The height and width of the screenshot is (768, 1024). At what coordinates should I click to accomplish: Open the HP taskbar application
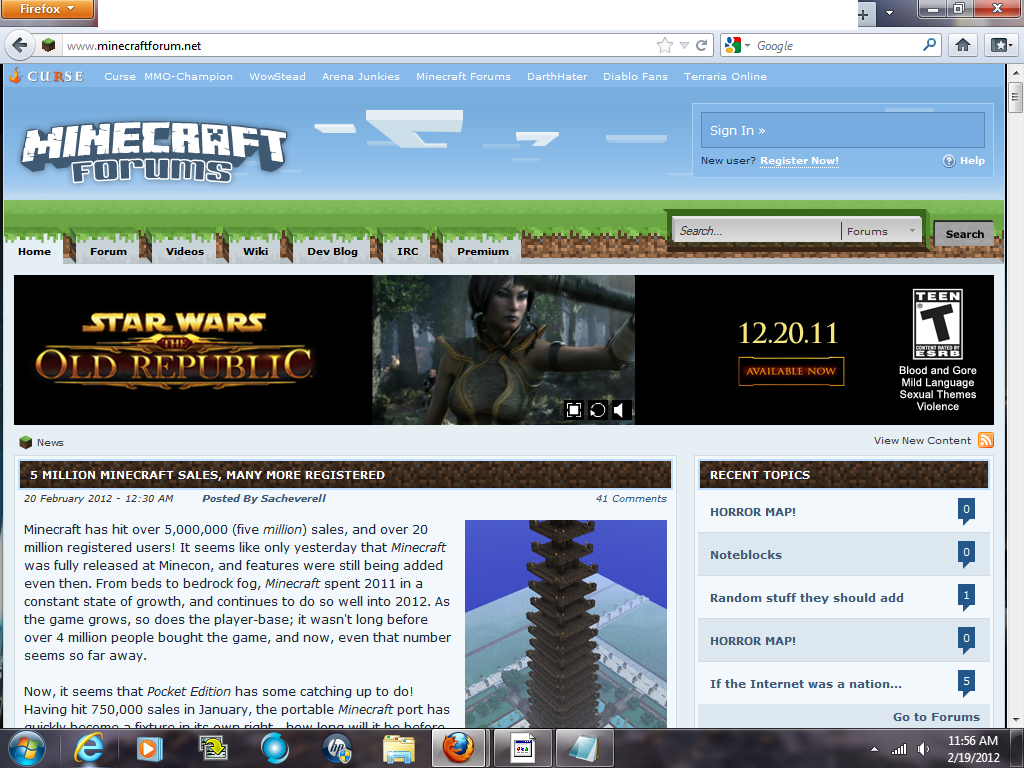(x=337, y=748)
